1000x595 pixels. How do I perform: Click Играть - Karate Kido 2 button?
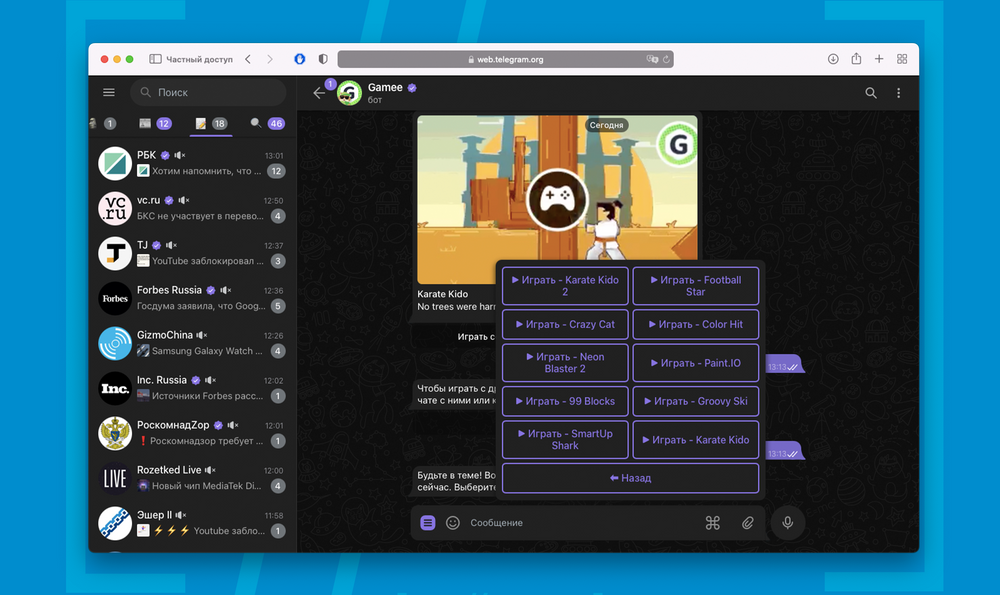click(565, 286)
